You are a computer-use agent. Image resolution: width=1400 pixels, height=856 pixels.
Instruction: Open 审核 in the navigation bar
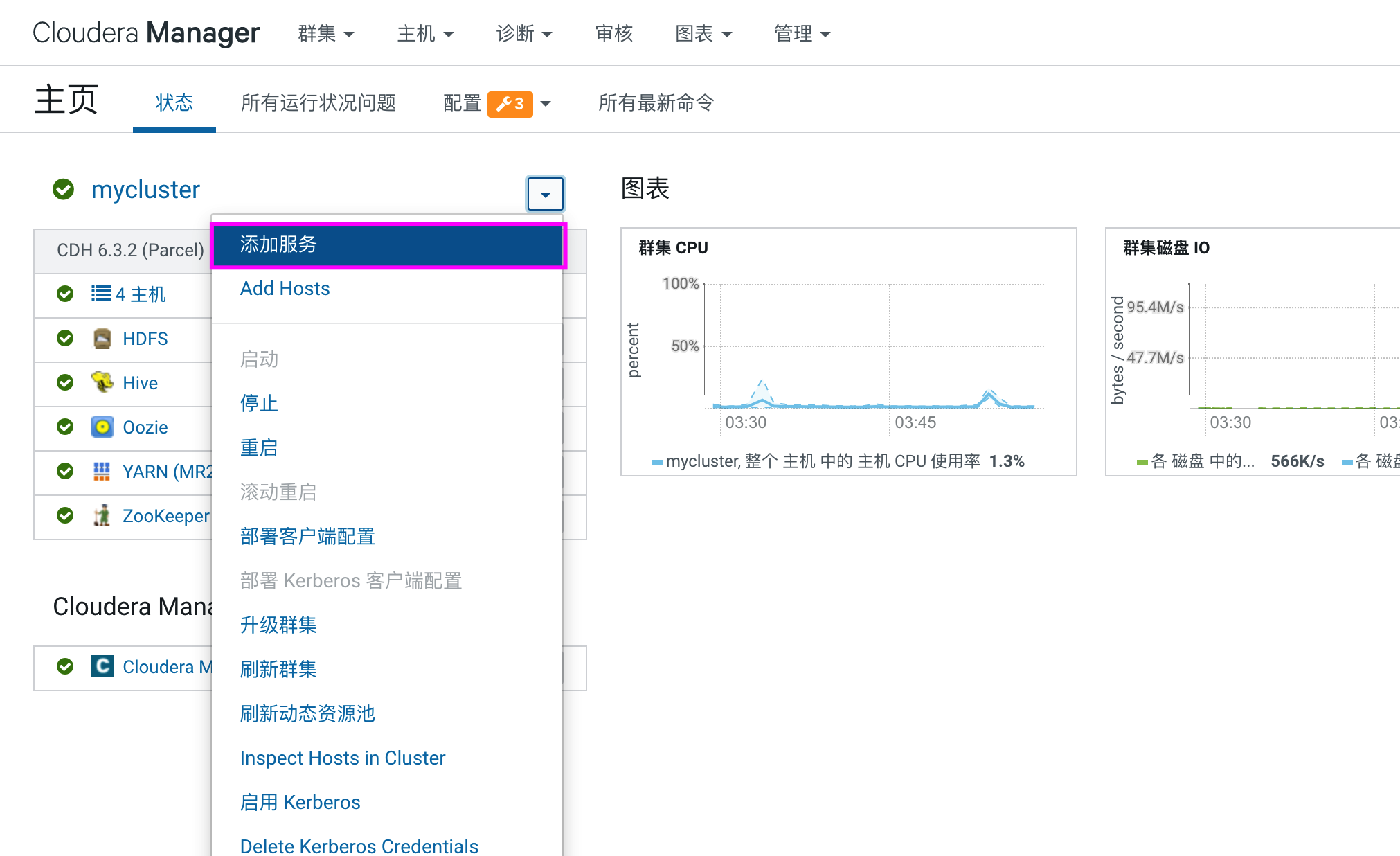pos(613,33)
